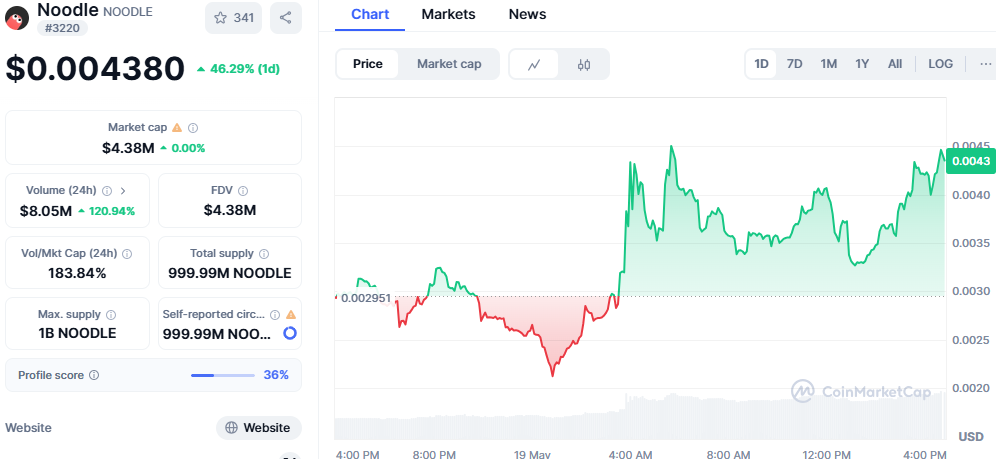Click the Profile score progress bar
This screenshot has height=459, width=996.
coord(223,375)
